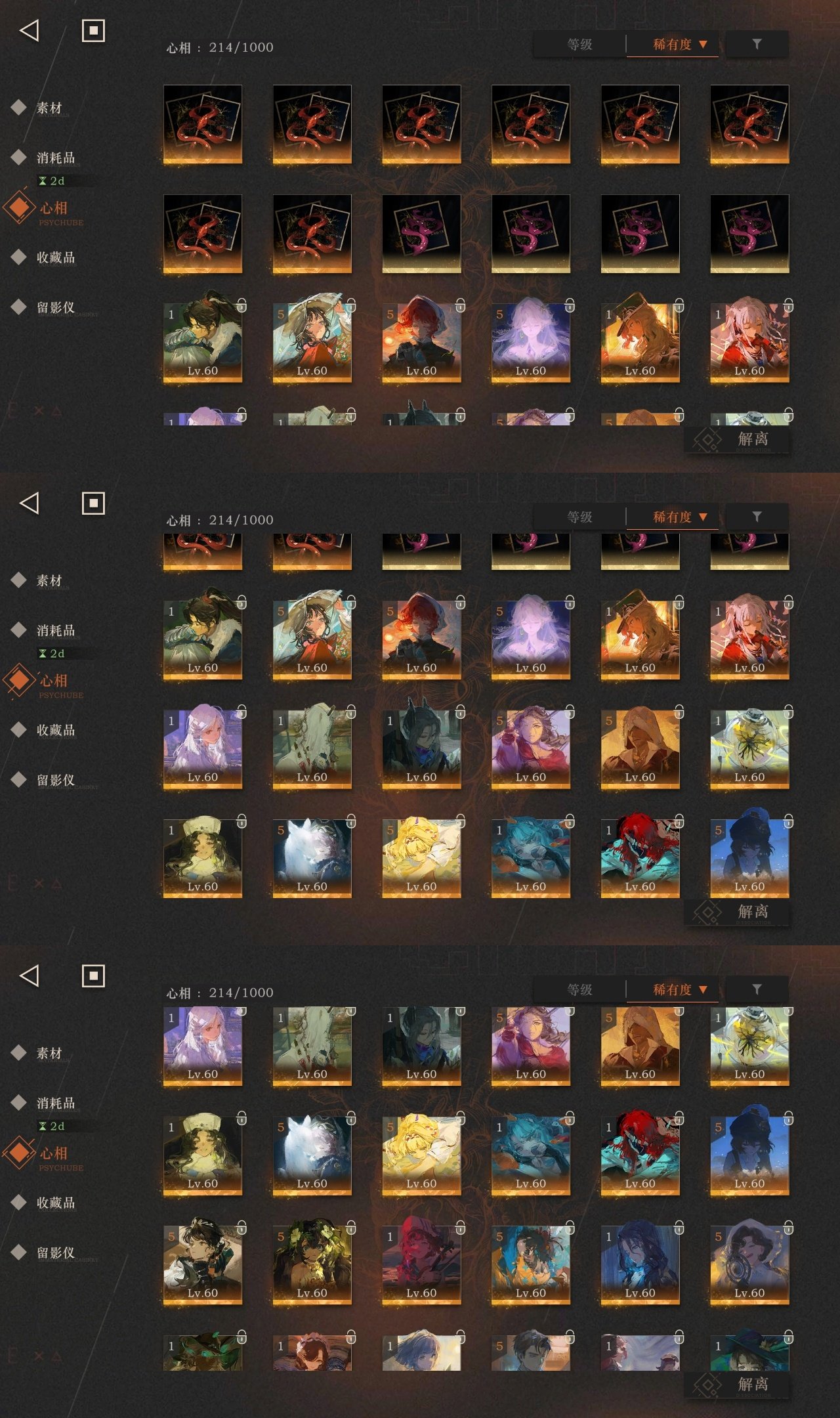Open the 留影仪 tab in the bottom screenshot
Viewport: 840px width, 1418px height.
[x=56, y=1253]
